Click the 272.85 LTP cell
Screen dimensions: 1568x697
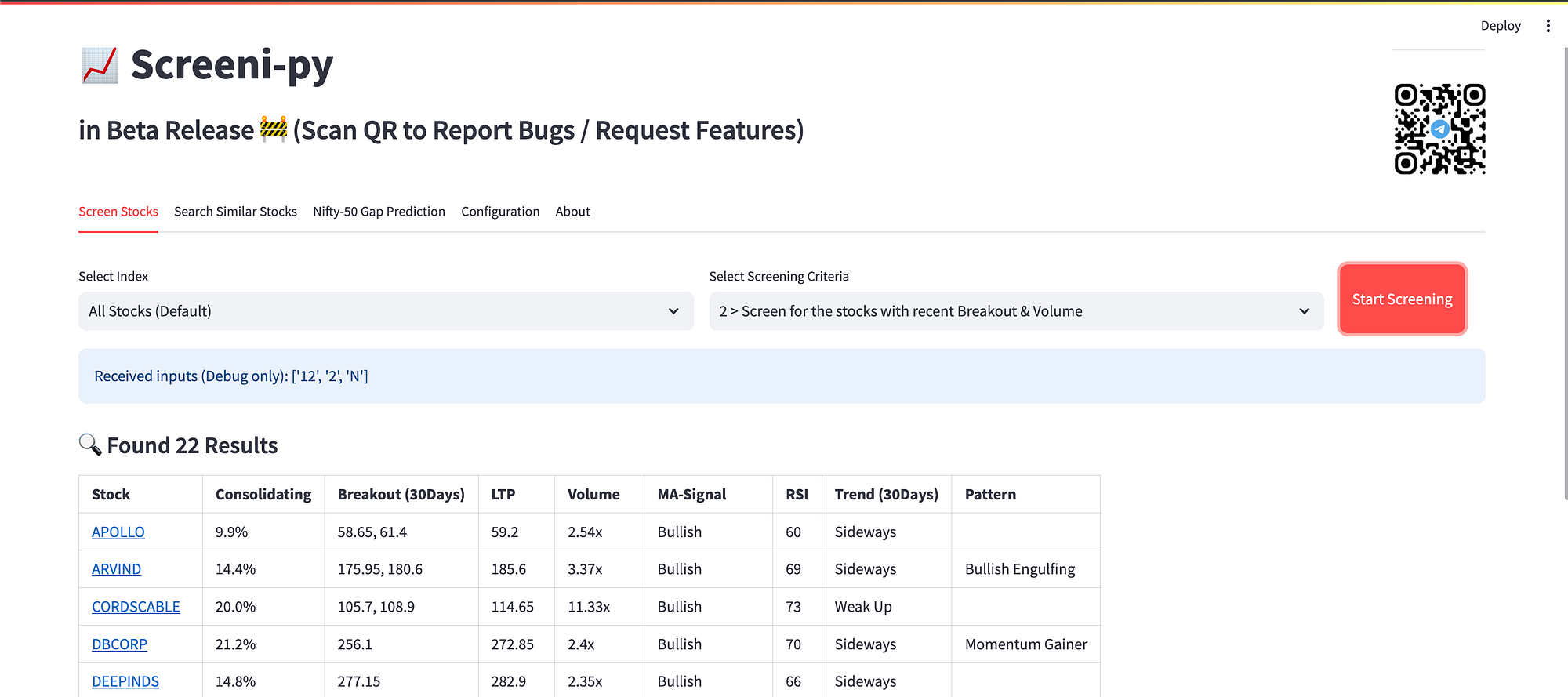[517, 644]
